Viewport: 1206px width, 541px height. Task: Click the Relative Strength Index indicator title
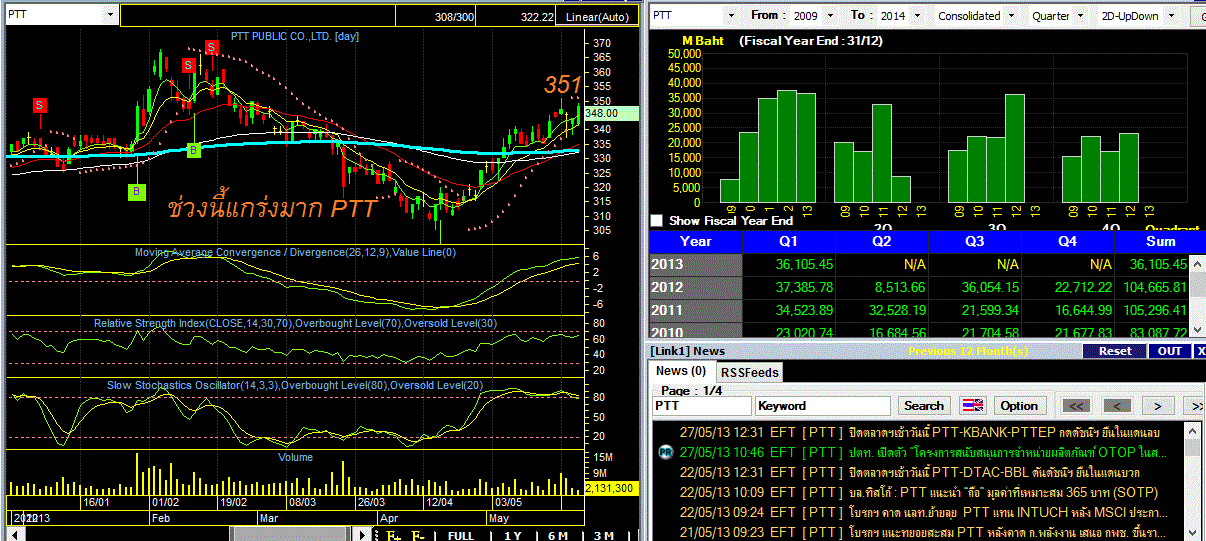pos(295,324)
